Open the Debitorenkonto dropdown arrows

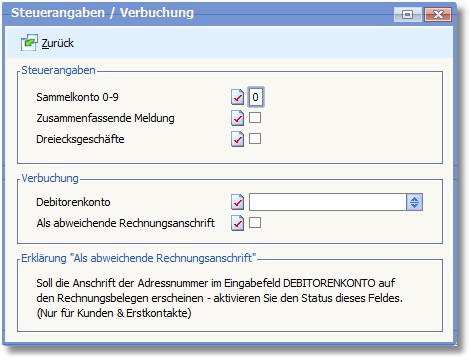[414, 202]
